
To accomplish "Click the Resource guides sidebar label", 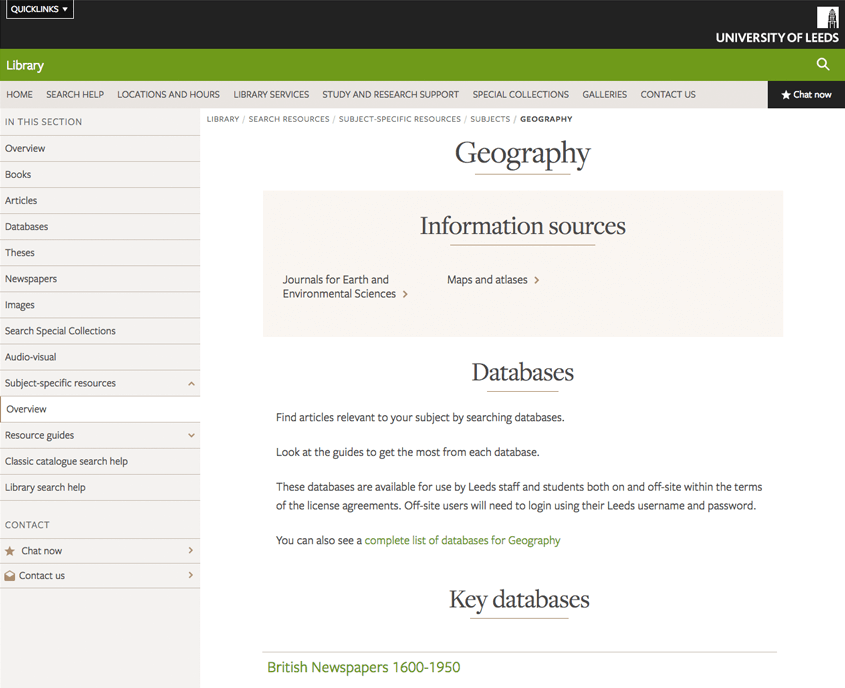I will point(39,435).
